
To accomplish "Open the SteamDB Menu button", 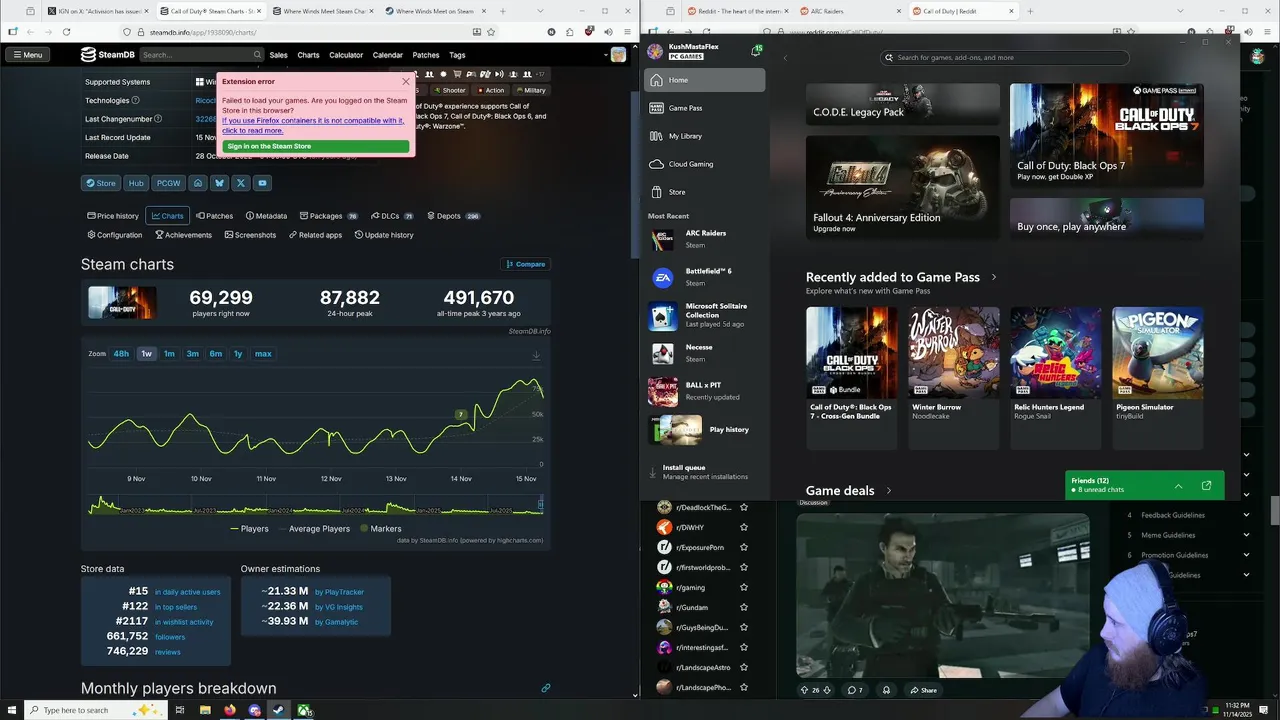I will (x=28, y=55).
